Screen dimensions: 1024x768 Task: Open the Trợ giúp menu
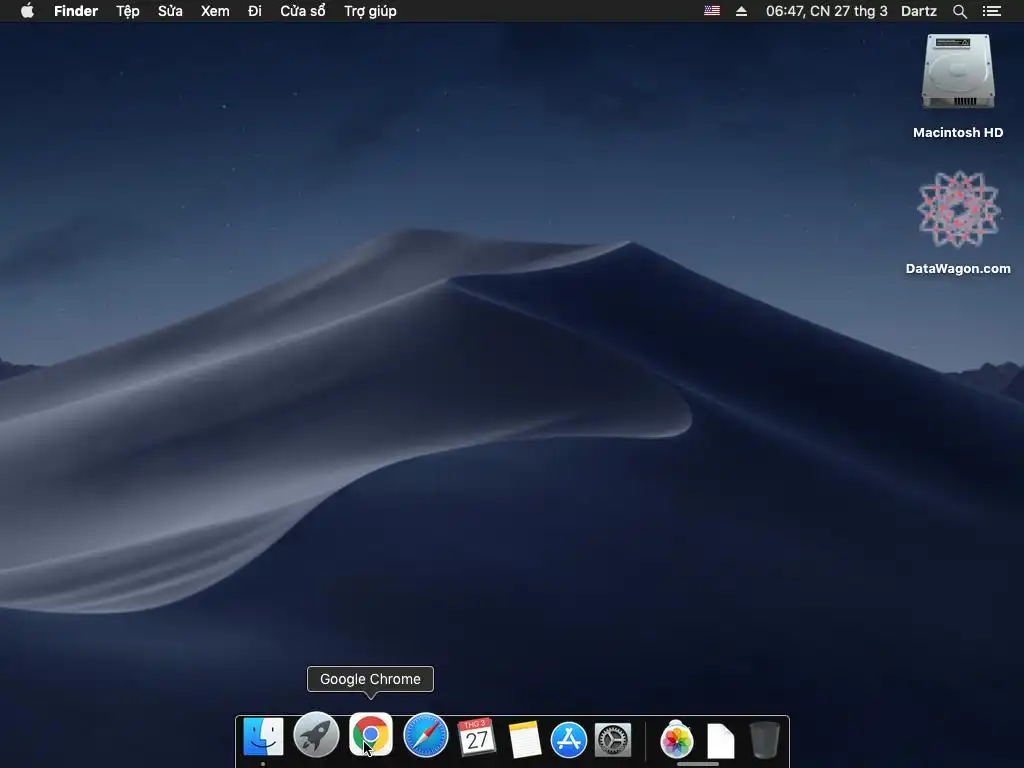(x=370, y=11)
